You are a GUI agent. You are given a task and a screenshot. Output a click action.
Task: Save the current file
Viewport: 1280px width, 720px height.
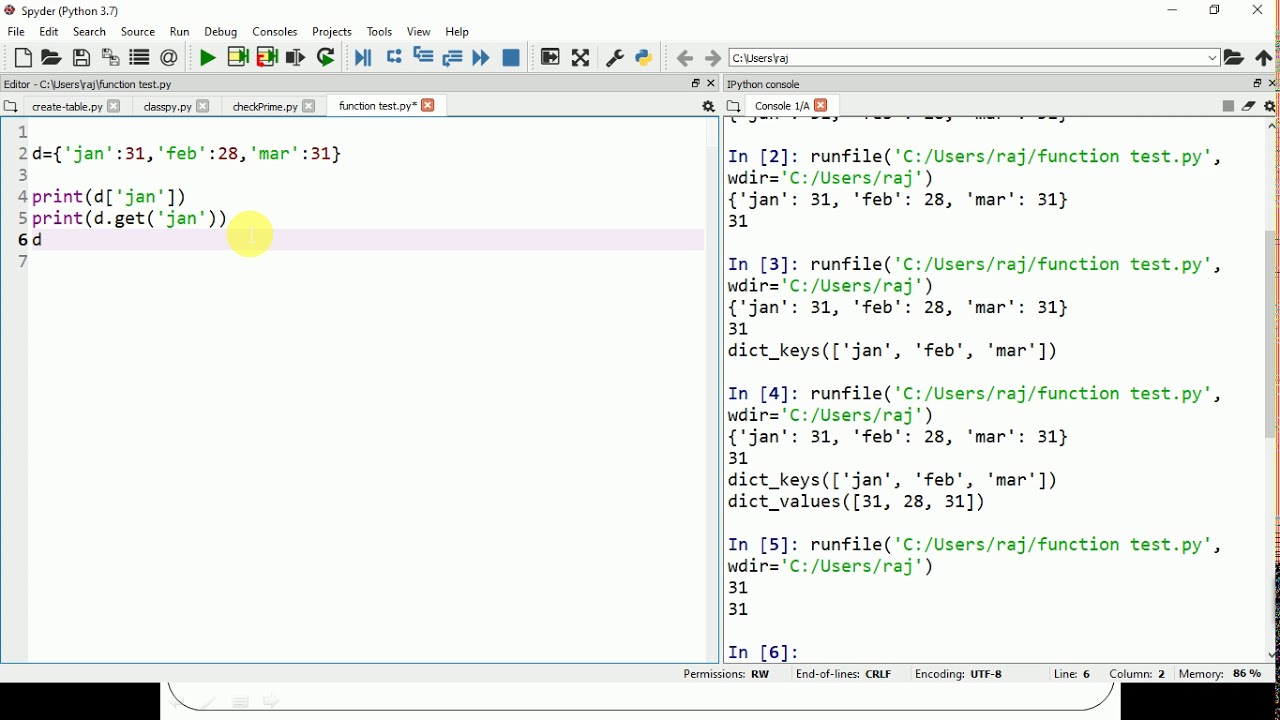tap(82, 58)
